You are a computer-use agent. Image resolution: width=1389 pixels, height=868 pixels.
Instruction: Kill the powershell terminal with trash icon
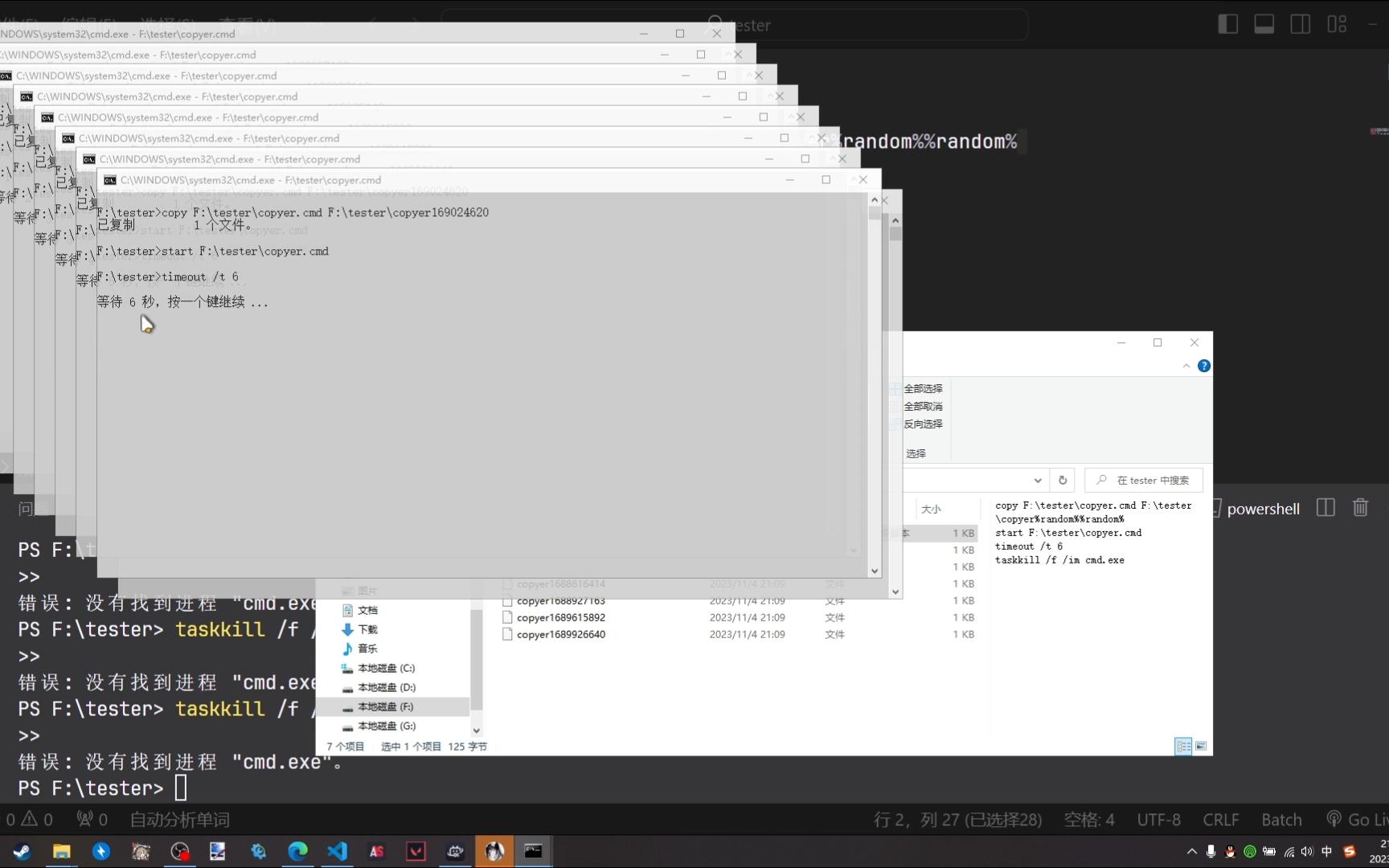[1360, 507]
